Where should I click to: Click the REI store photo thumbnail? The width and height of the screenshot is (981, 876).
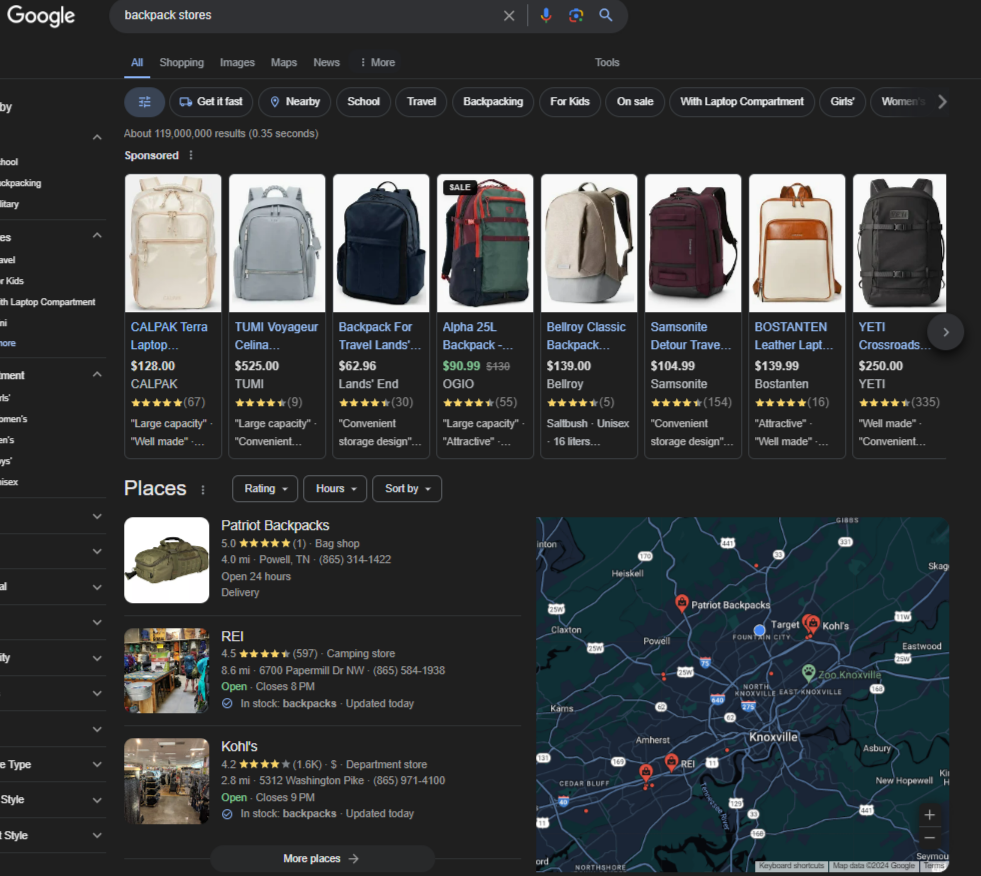[x=166, y=671]
